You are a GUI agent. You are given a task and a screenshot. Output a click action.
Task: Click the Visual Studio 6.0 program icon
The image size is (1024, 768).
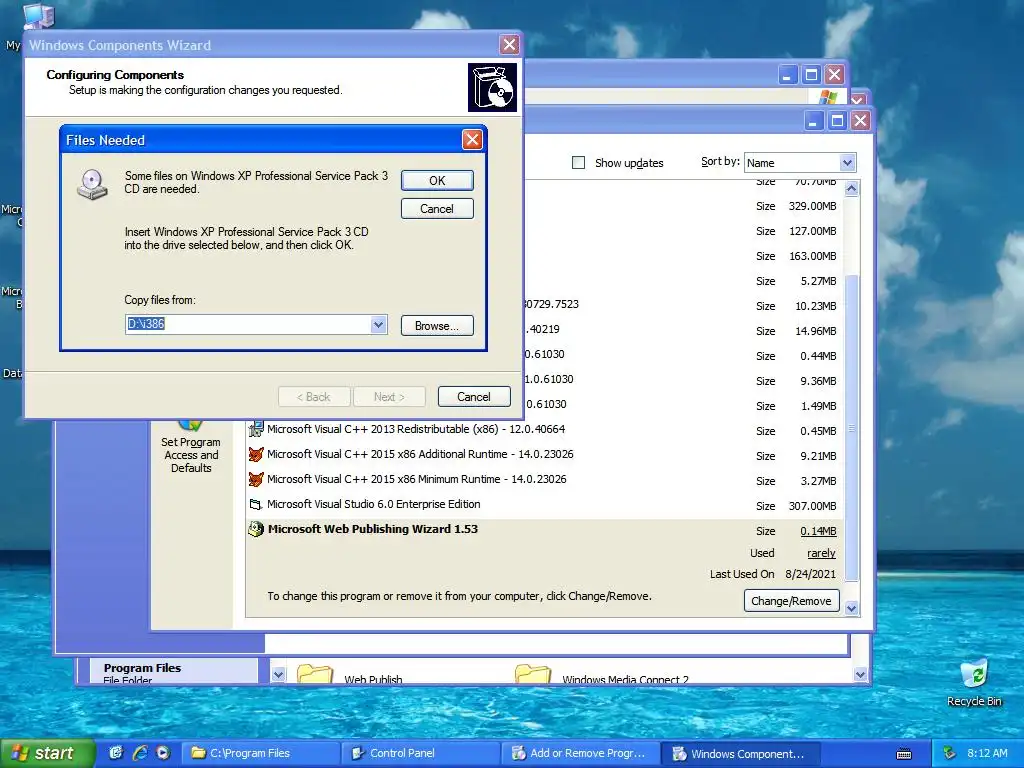click(256, 504)
